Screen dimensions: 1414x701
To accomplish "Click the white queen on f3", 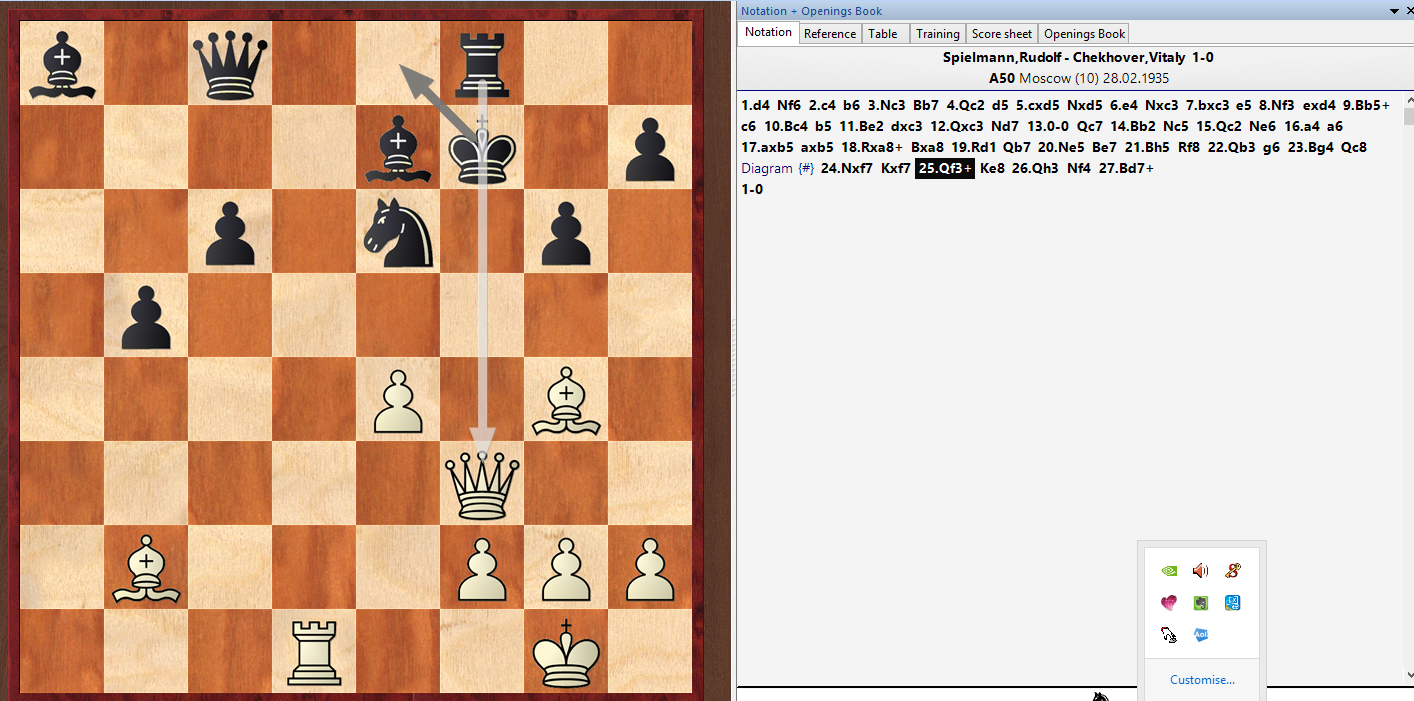I will (x=483, y=485).
